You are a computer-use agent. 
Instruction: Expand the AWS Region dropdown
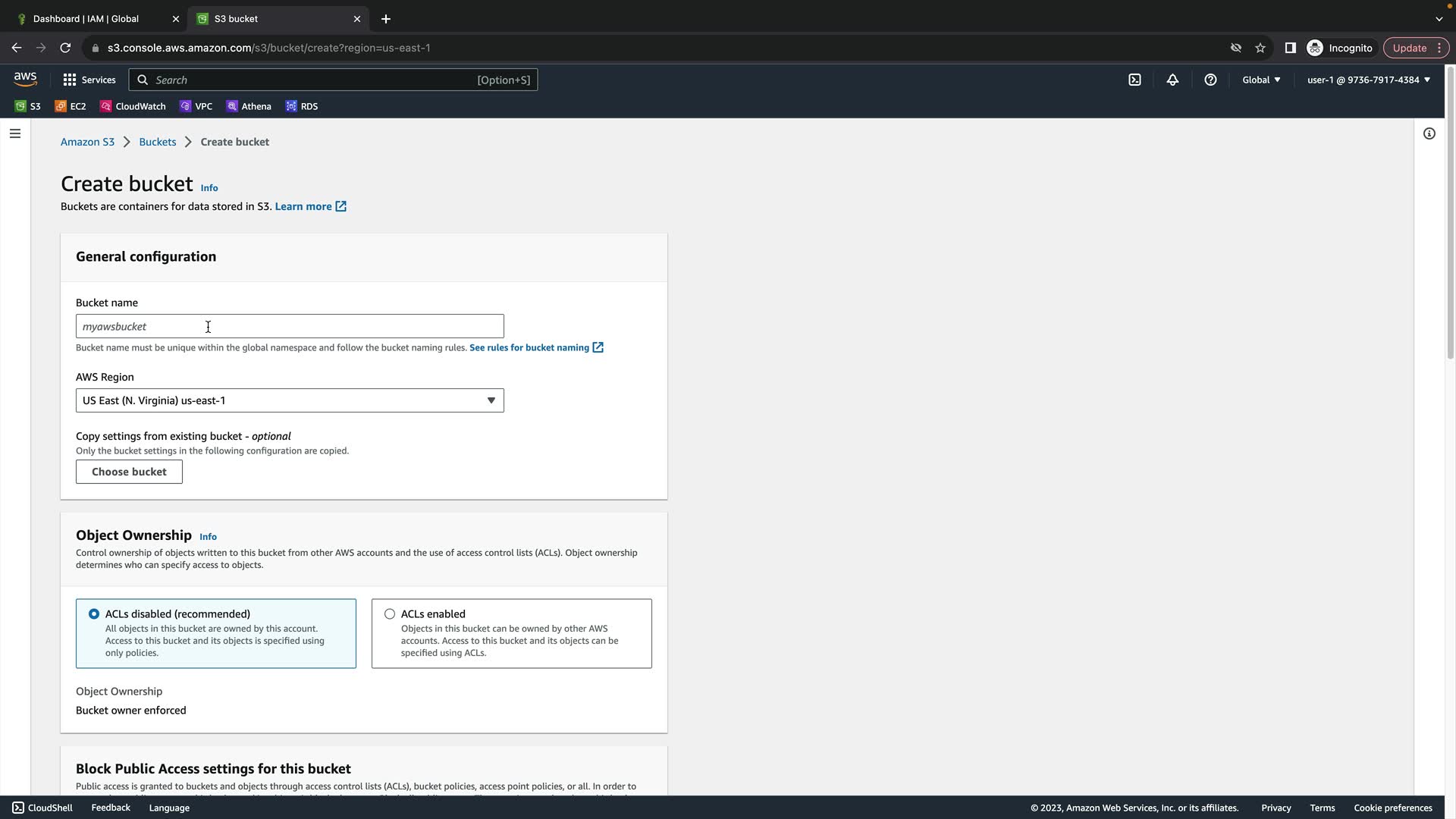click(x=290, y=400)
